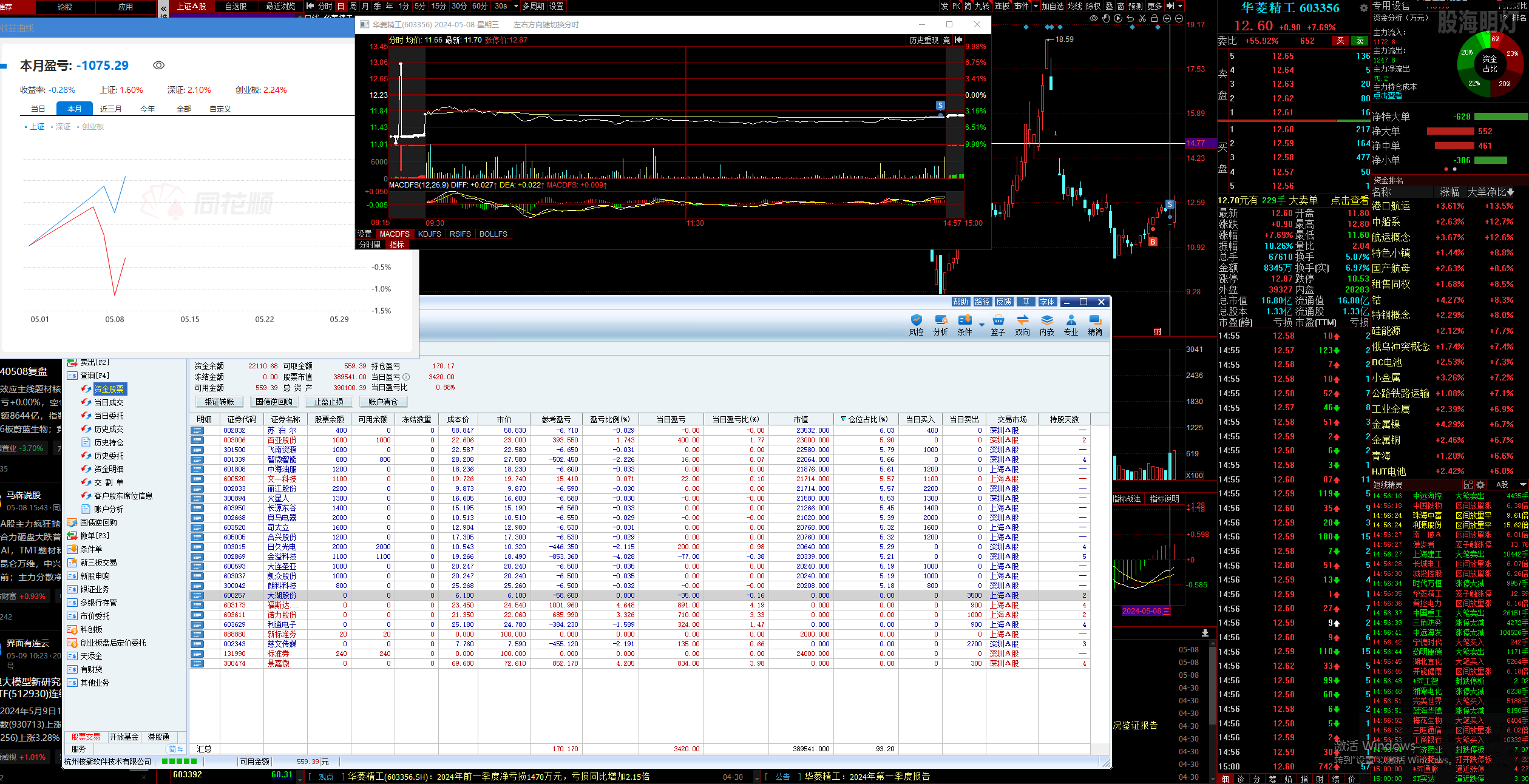Select BOLLFS indicator tab in intraday popup
1529x784 pixels.
click(x=493, y=234)
